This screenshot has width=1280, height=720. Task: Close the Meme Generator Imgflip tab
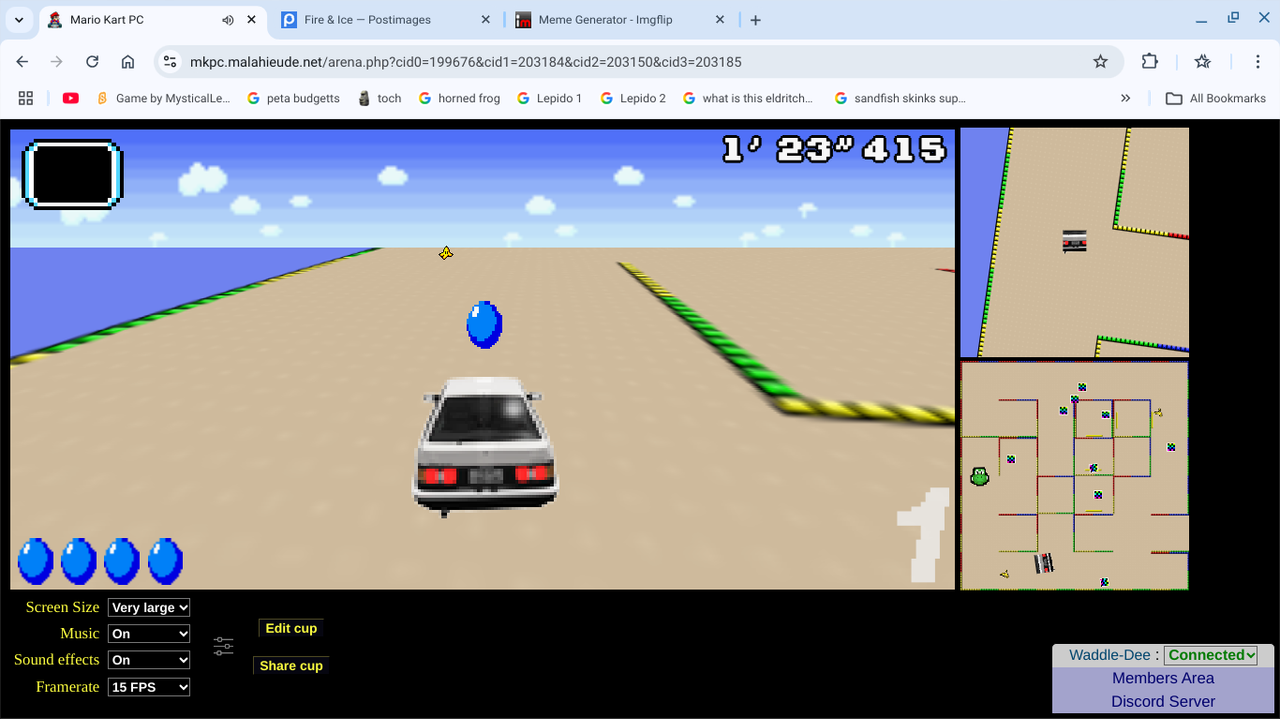pyautogui.click(x=720, y=20)
